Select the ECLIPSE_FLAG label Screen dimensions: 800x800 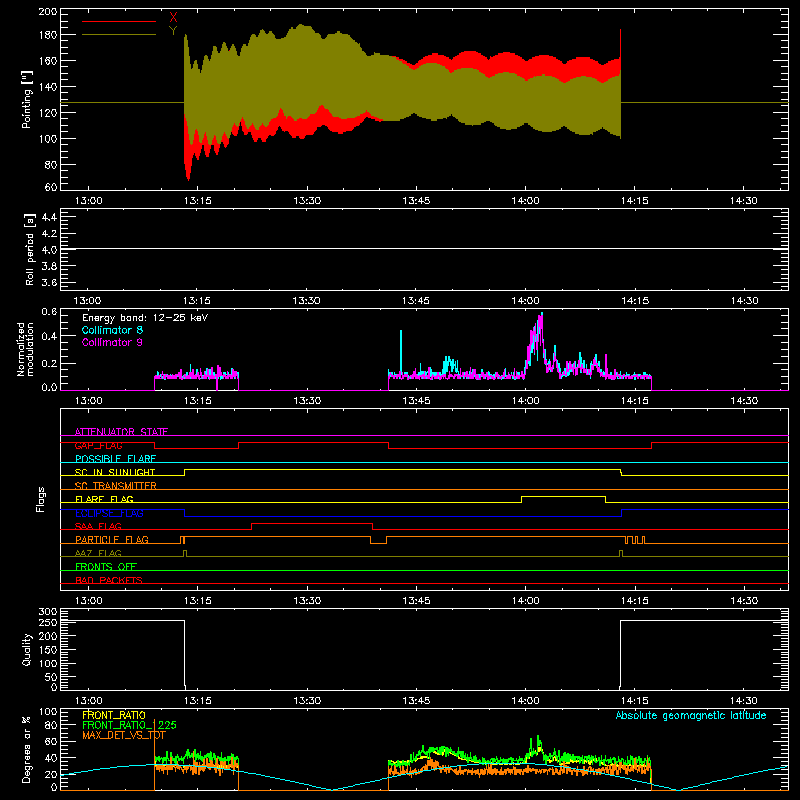click(x=110, y=513)
